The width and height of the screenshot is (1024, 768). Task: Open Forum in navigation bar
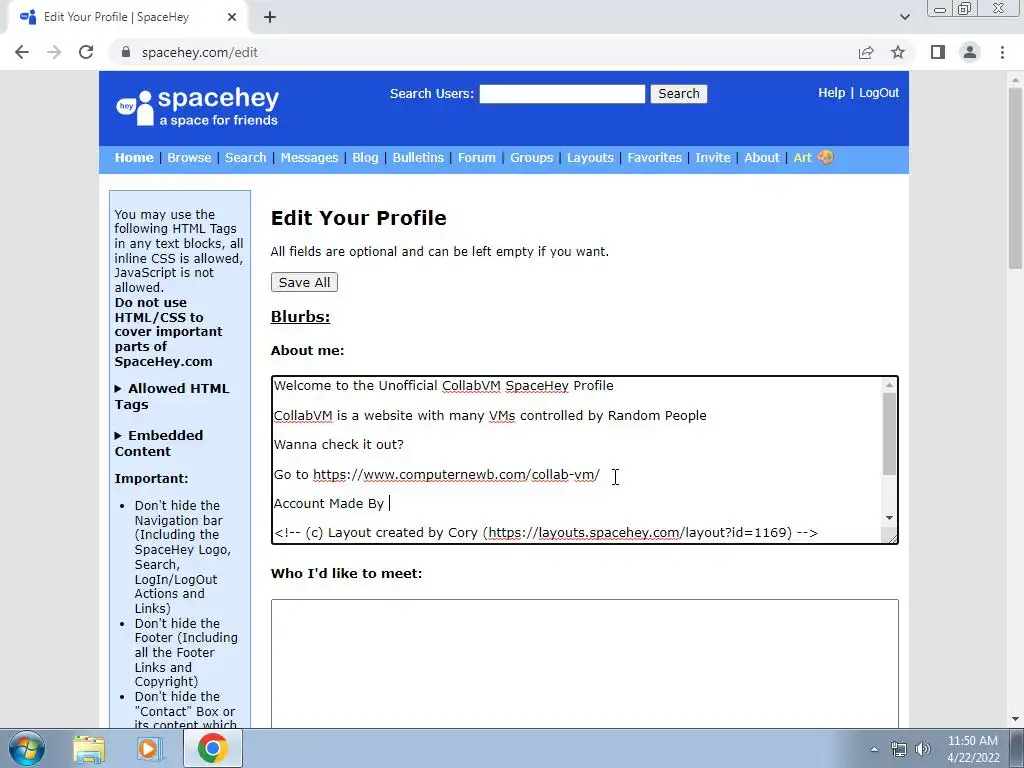[x=477, y=157]
